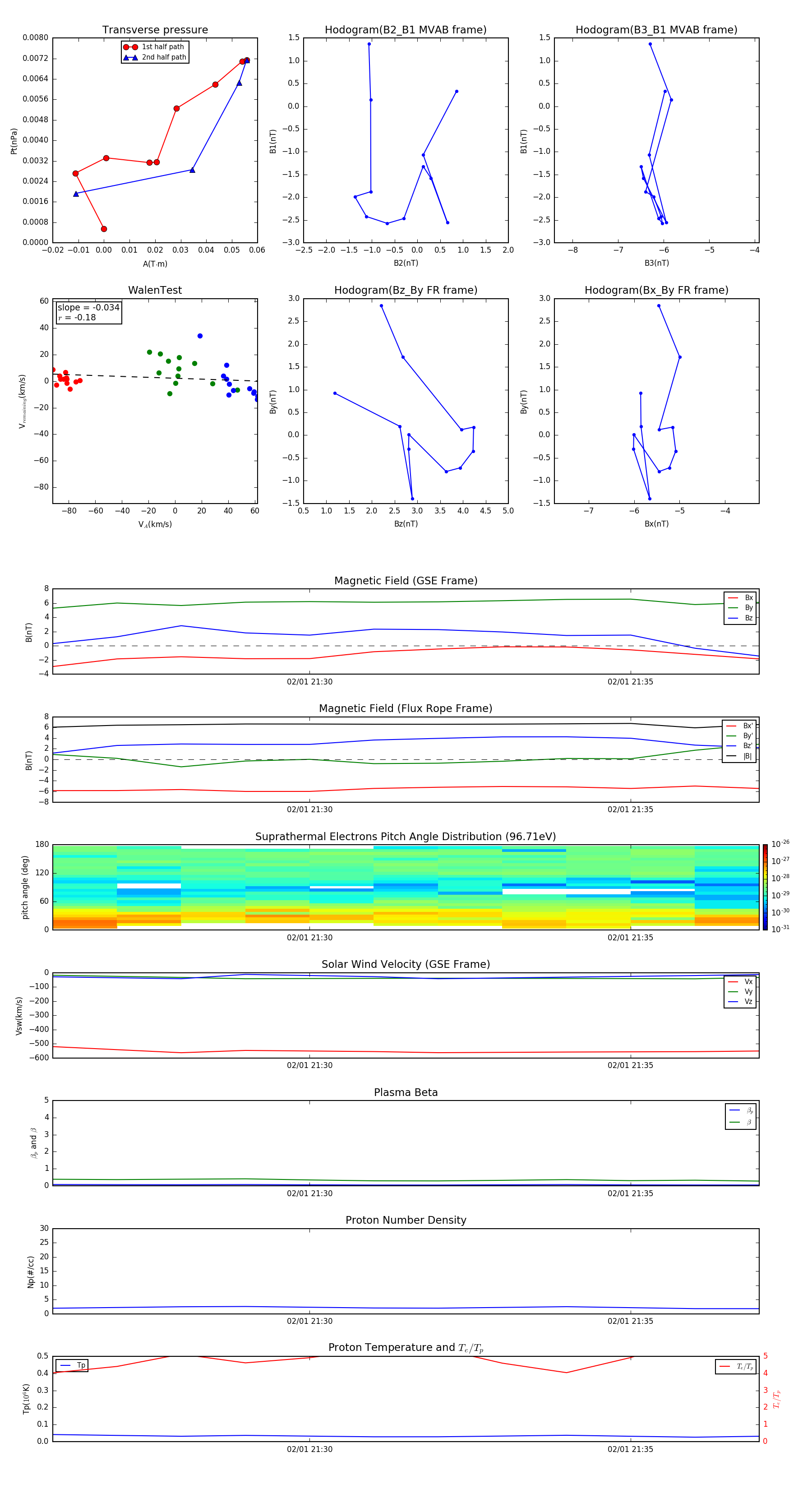Image resolution: width=812 pixels, height=1489 pixels.
Task: Click the 'Solar Wind Velocity (GSE Frame)' title
Action: (406, 964)
